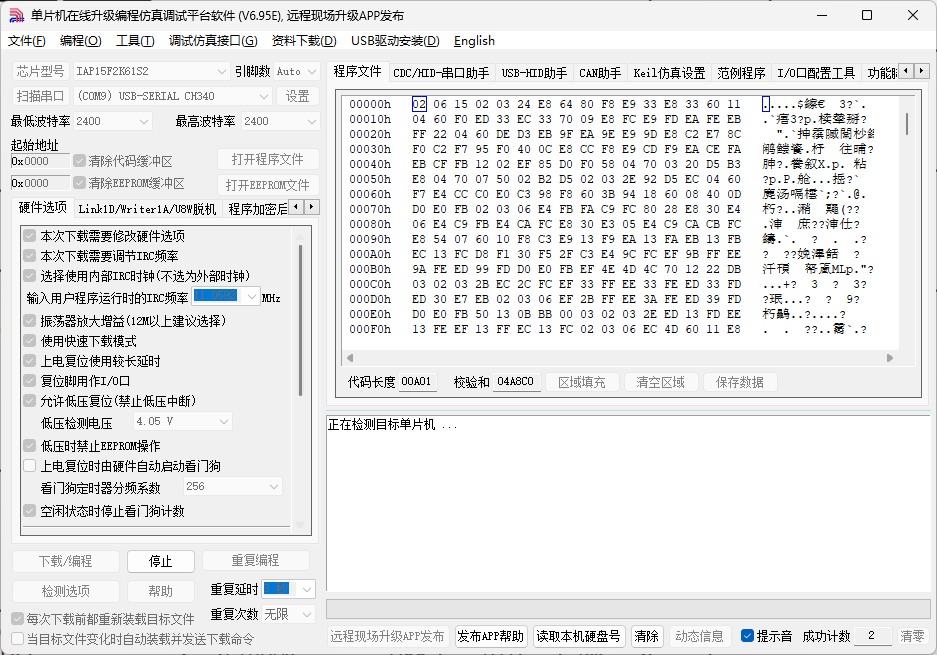Image resolution: width=937 pixels, height=655 pixels.
Task: Toggle 清除EEPROM缓冲区 checkbox
Action: (79, 183)
